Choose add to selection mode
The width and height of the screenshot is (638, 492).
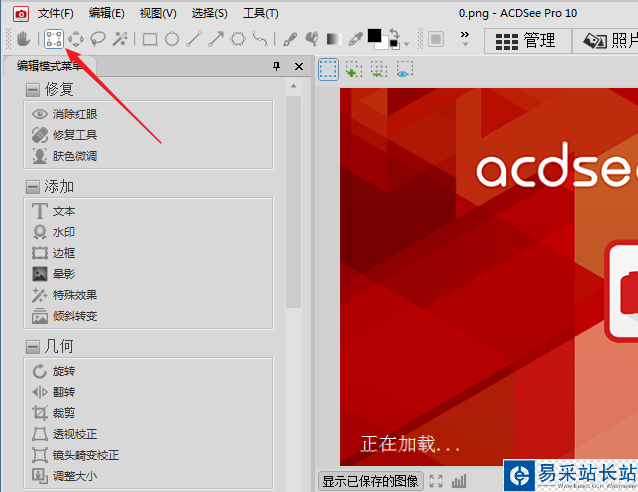(354, 69)
